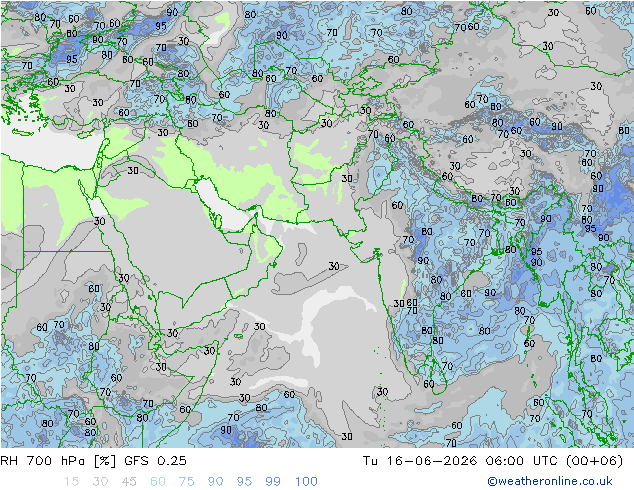Click the Qatar peninsula outline

[x=219, y=222]
